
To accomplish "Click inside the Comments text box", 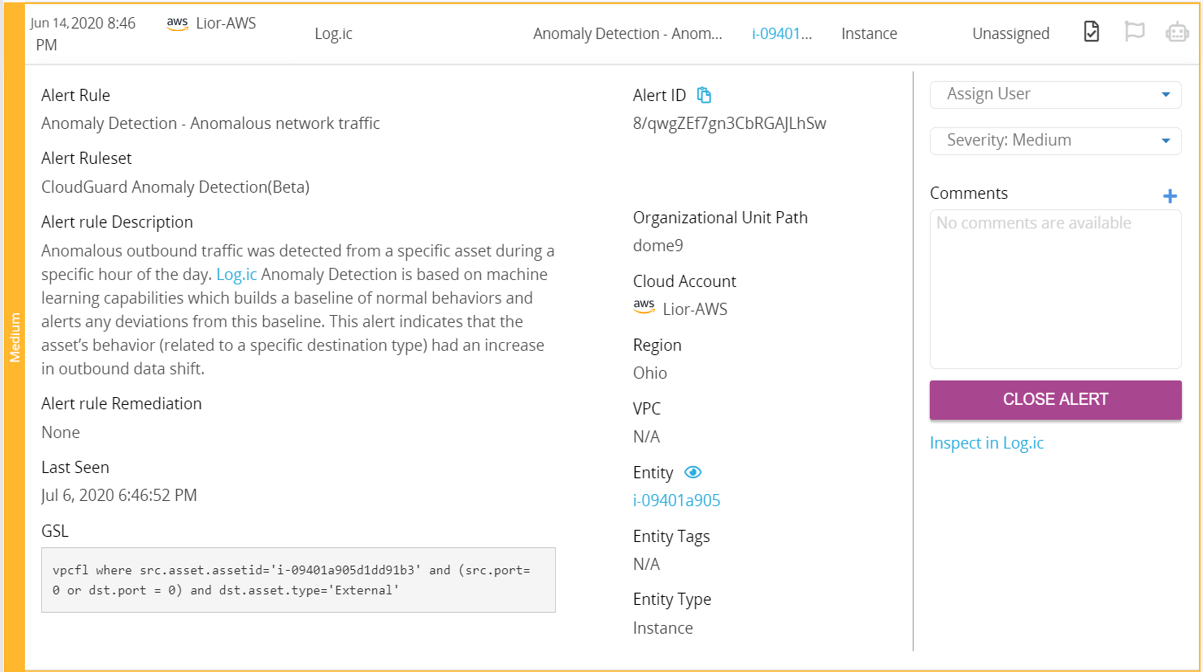I will click(1056, 289).
